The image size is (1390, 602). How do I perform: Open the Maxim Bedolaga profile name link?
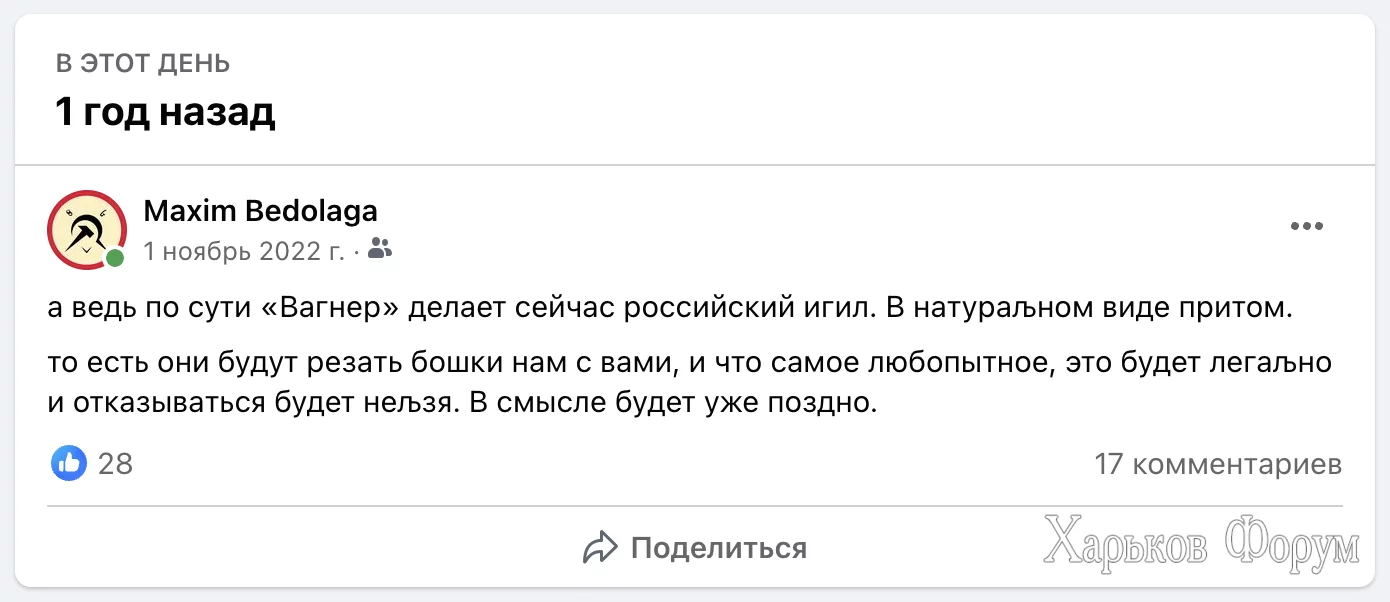point(261,211)
